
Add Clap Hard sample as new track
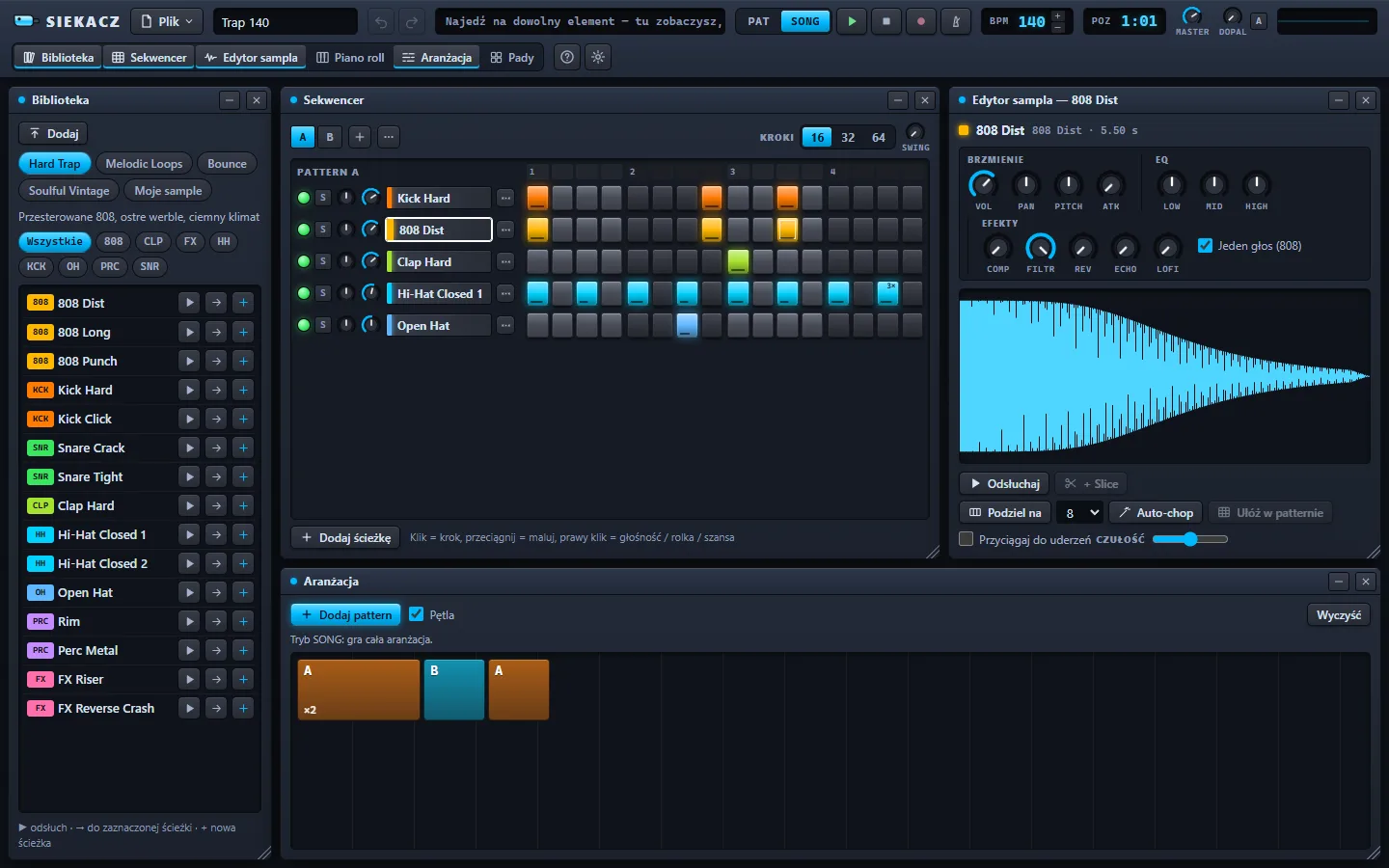[x=243, y=505]
